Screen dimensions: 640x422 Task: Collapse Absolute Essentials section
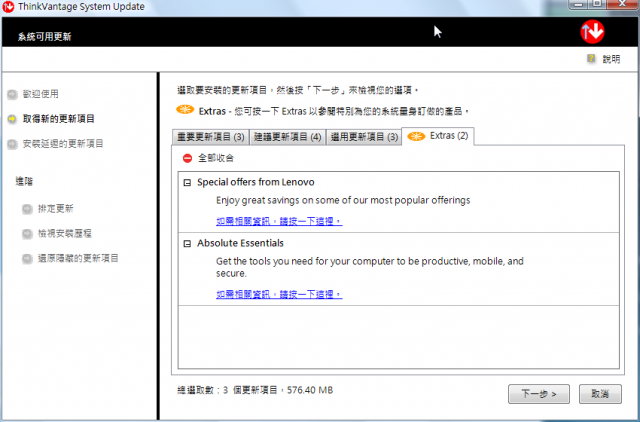187,244
